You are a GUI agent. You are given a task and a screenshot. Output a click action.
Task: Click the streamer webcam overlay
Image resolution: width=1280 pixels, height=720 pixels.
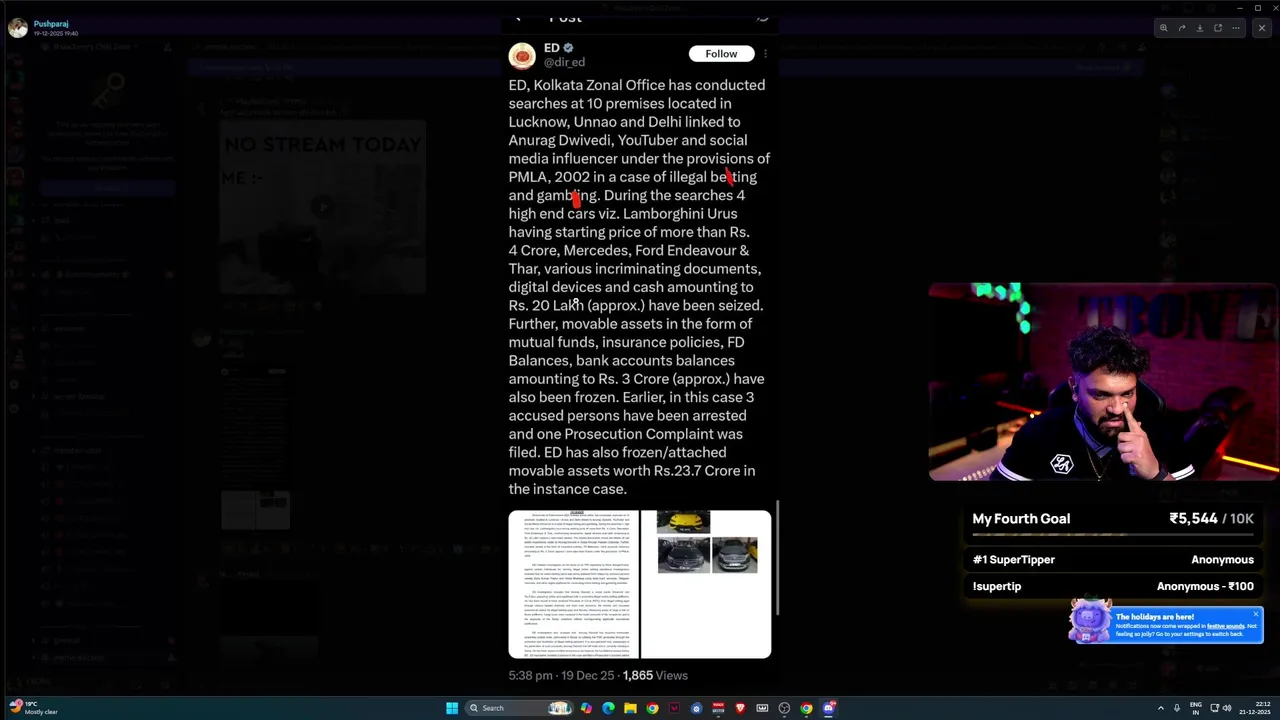click(1103, 381)
